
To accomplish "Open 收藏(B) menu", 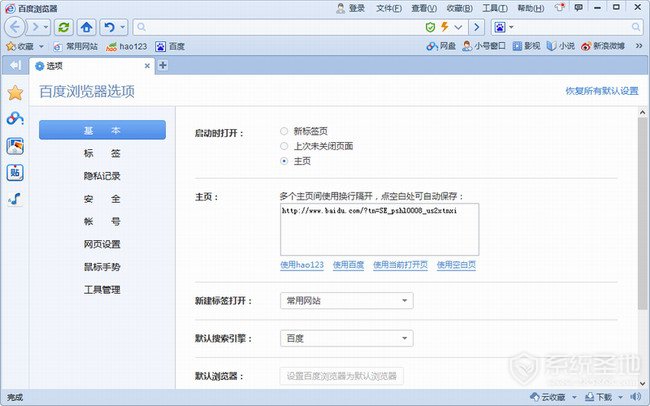I will pyautogui.click(x=459, y=8).
